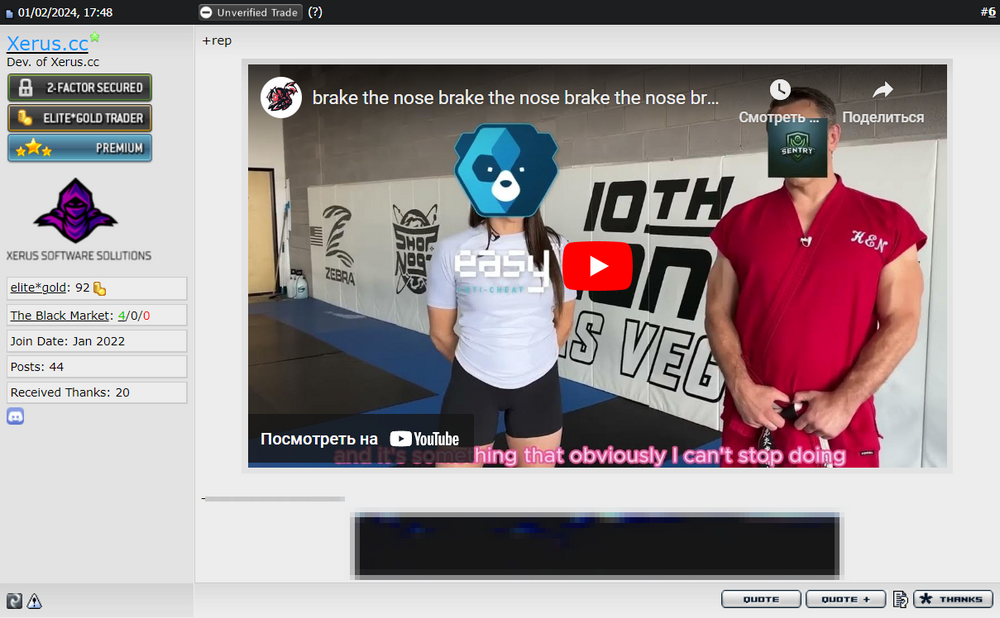This screenshot has width=1000, height=618.
Task: Click the Quote button
Action: pyautogui.click(x=761, y=599)
